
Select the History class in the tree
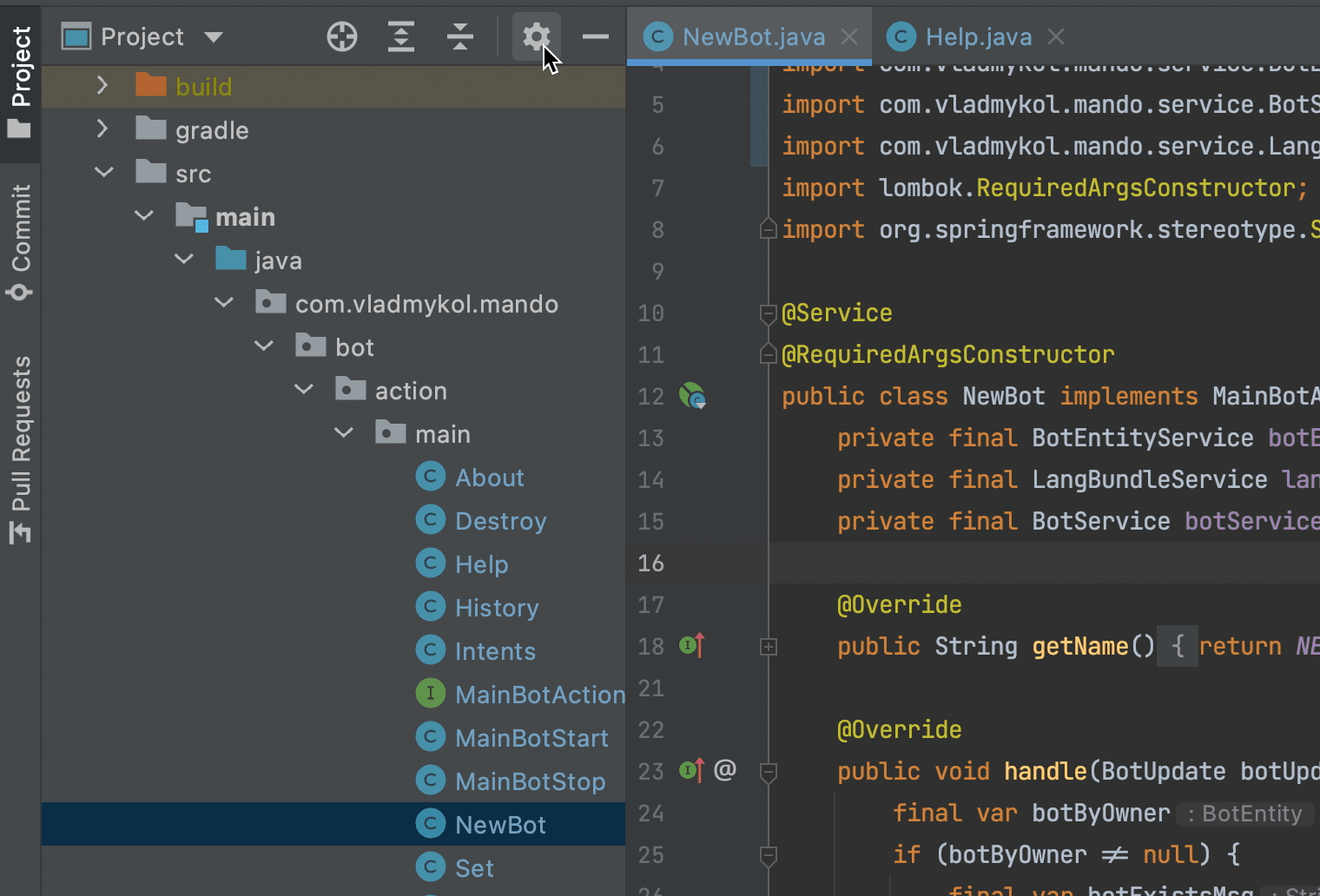click(497, 606)
